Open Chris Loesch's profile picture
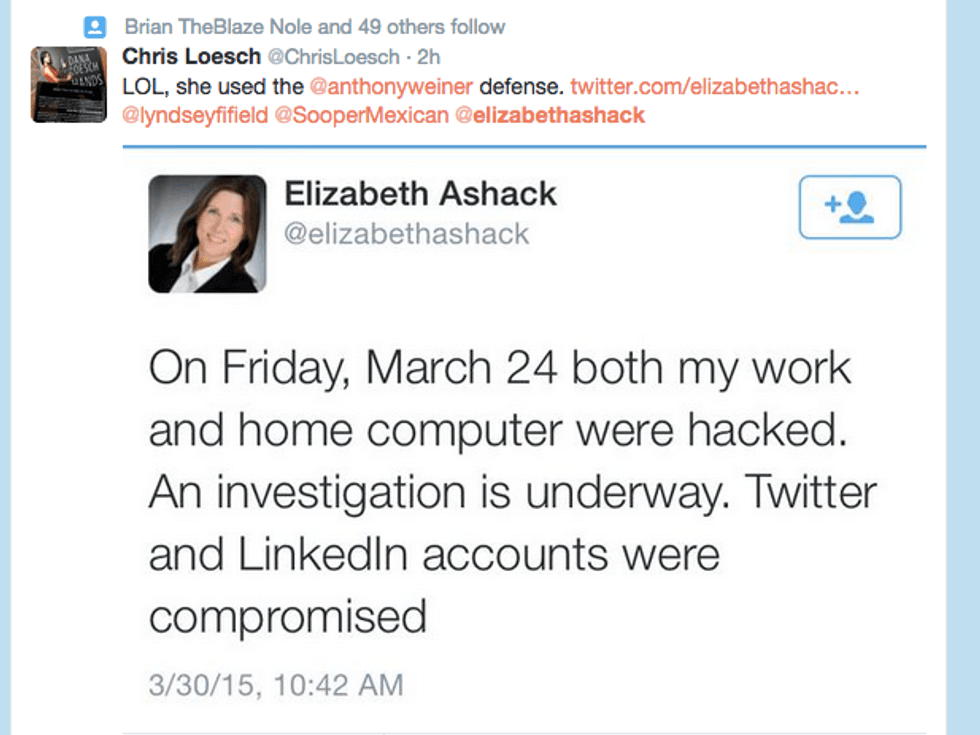This screenshot has width=980, height=735. 68,84
